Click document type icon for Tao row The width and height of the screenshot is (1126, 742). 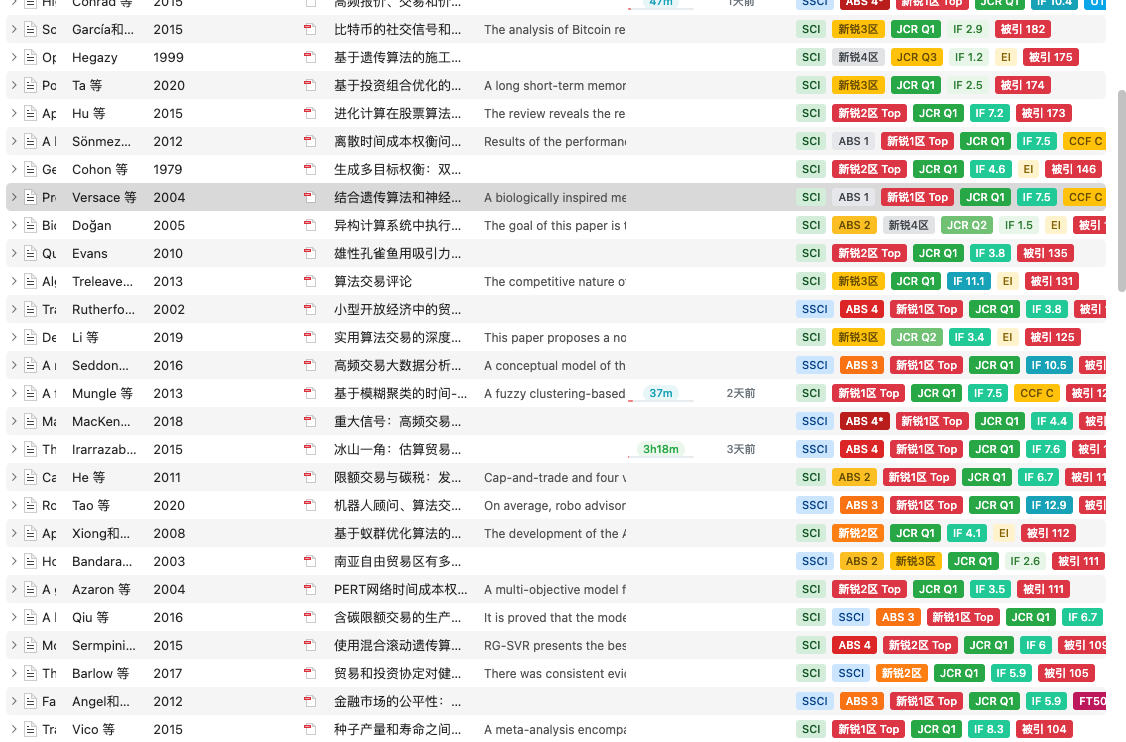click(30, 506)
